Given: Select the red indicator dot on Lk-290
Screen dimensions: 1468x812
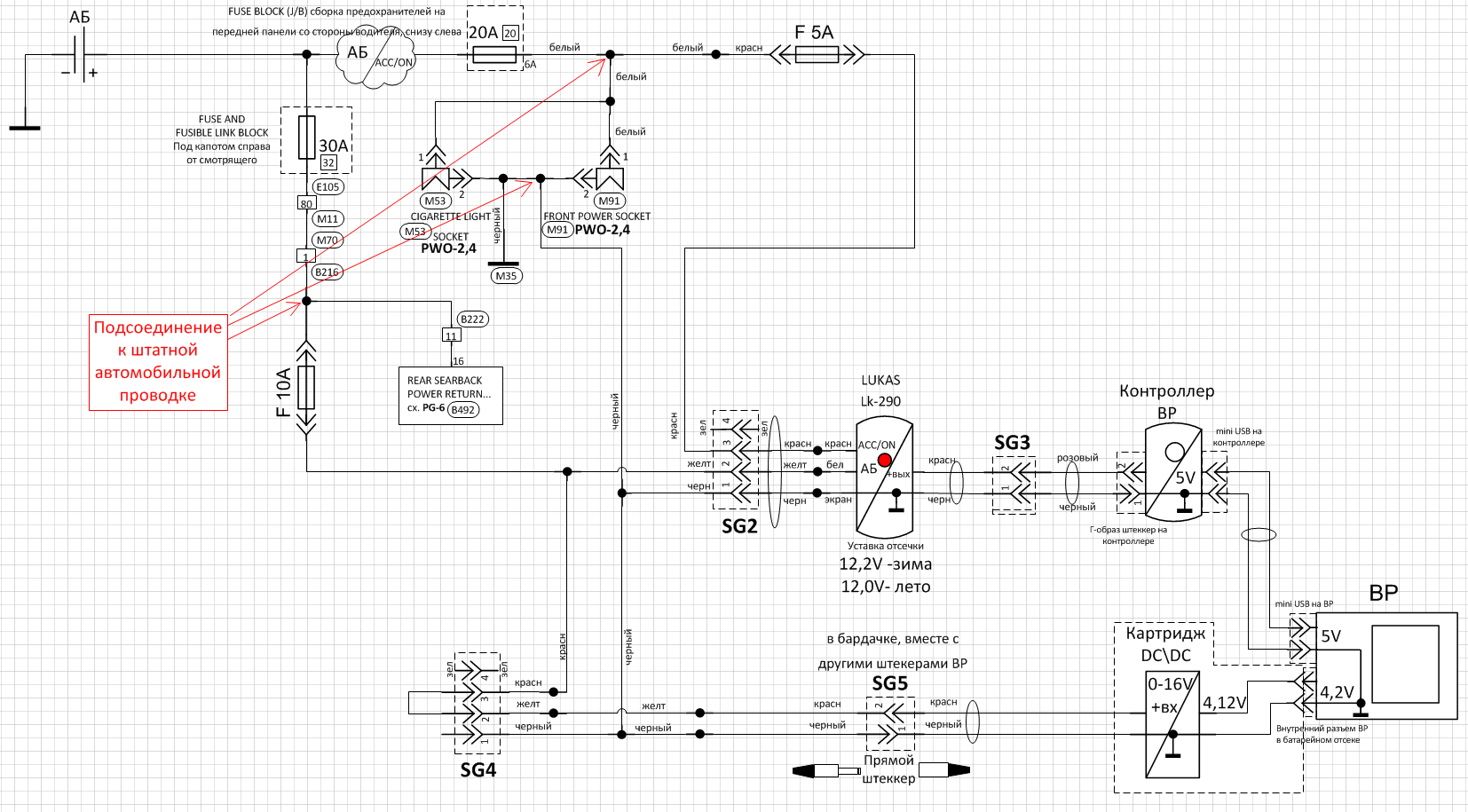Looking at the screenshot, I should pyautogui.click(x=885, y=461).
